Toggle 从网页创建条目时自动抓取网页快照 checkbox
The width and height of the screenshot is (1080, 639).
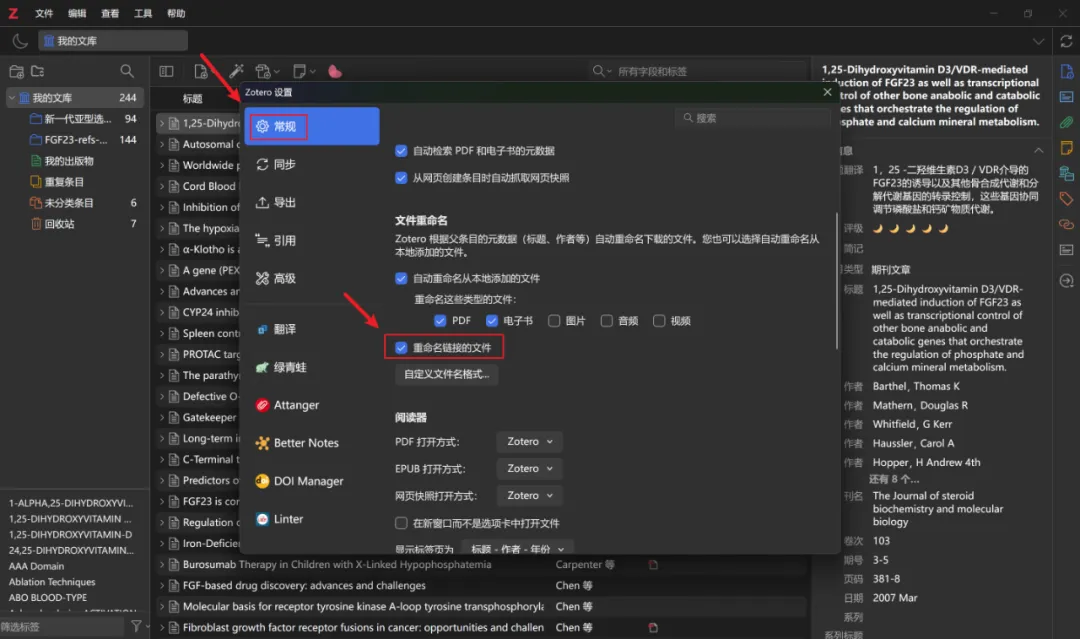(401, 178)
